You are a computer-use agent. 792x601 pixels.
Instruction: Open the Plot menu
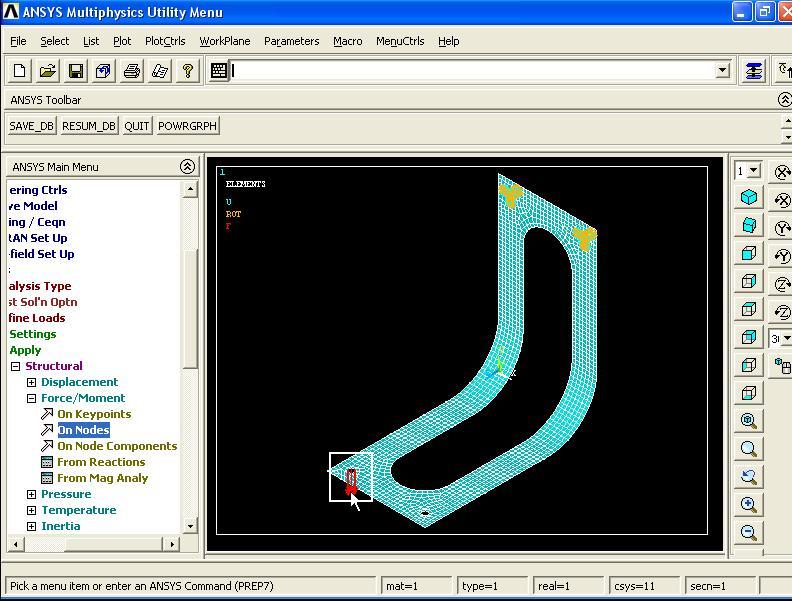click(122, 41)
